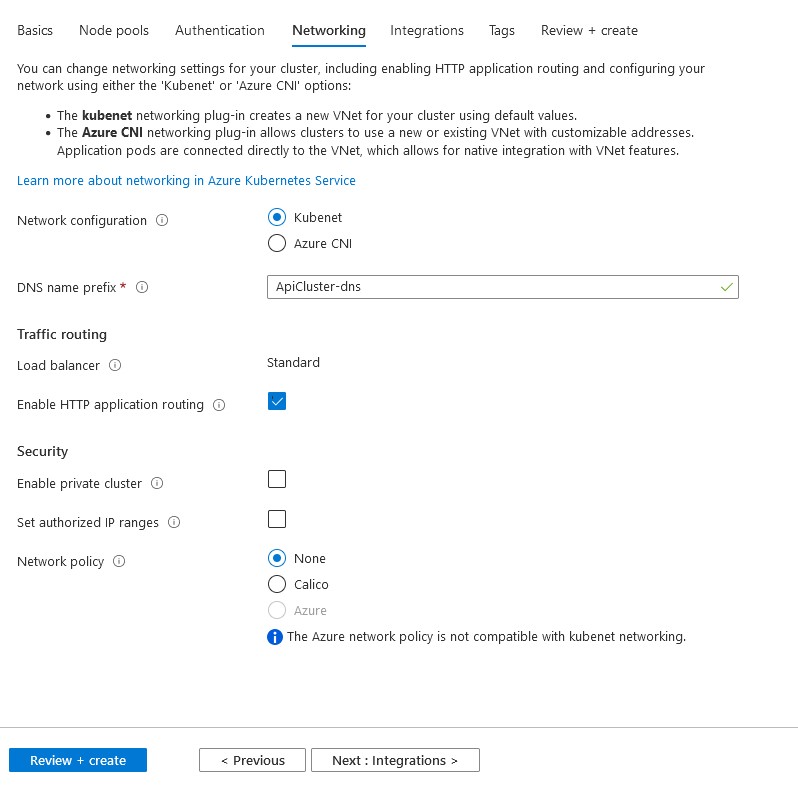Select the Kubenet radio button
This screenshot has height=797, width=798.
tap(277, 217)
